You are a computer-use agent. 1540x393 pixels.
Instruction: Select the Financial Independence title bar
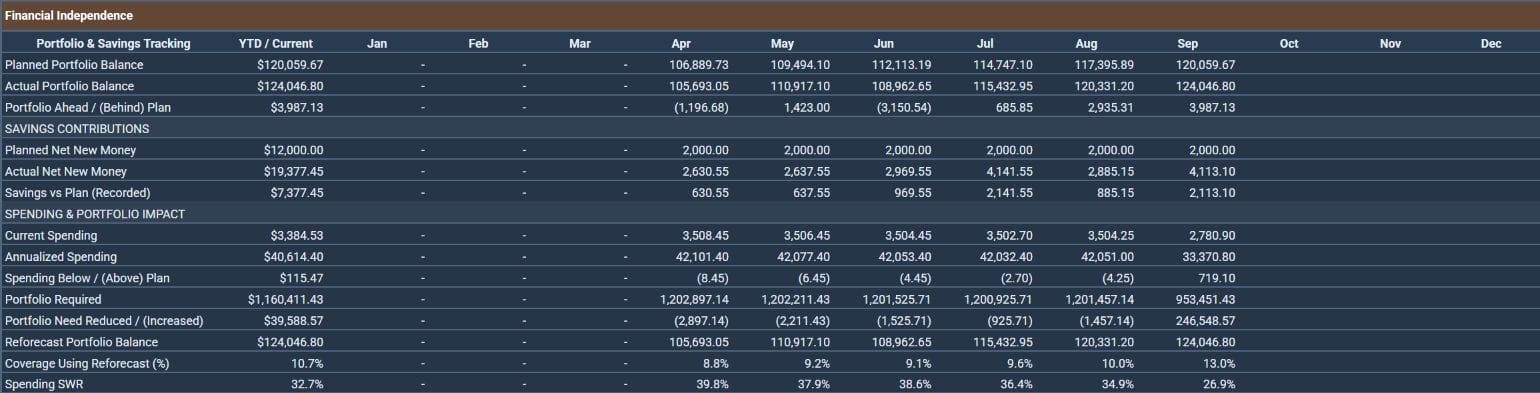click(x=770, y=16)
